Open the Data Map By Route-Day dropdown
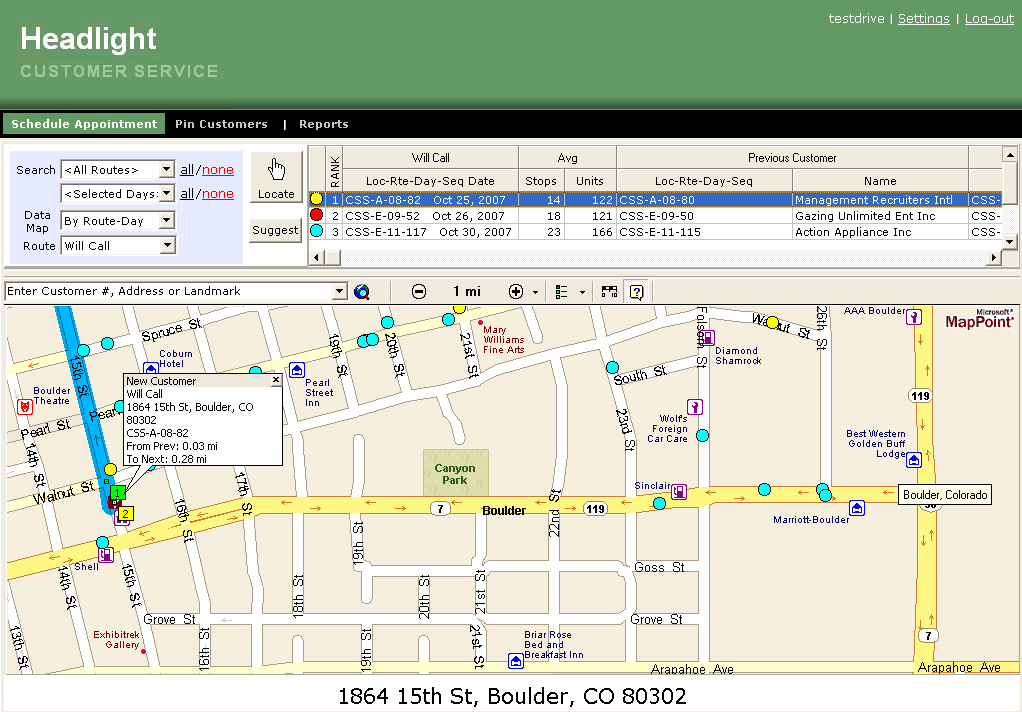Screen dimensions: 1022x712 click(x=166, y=221)
